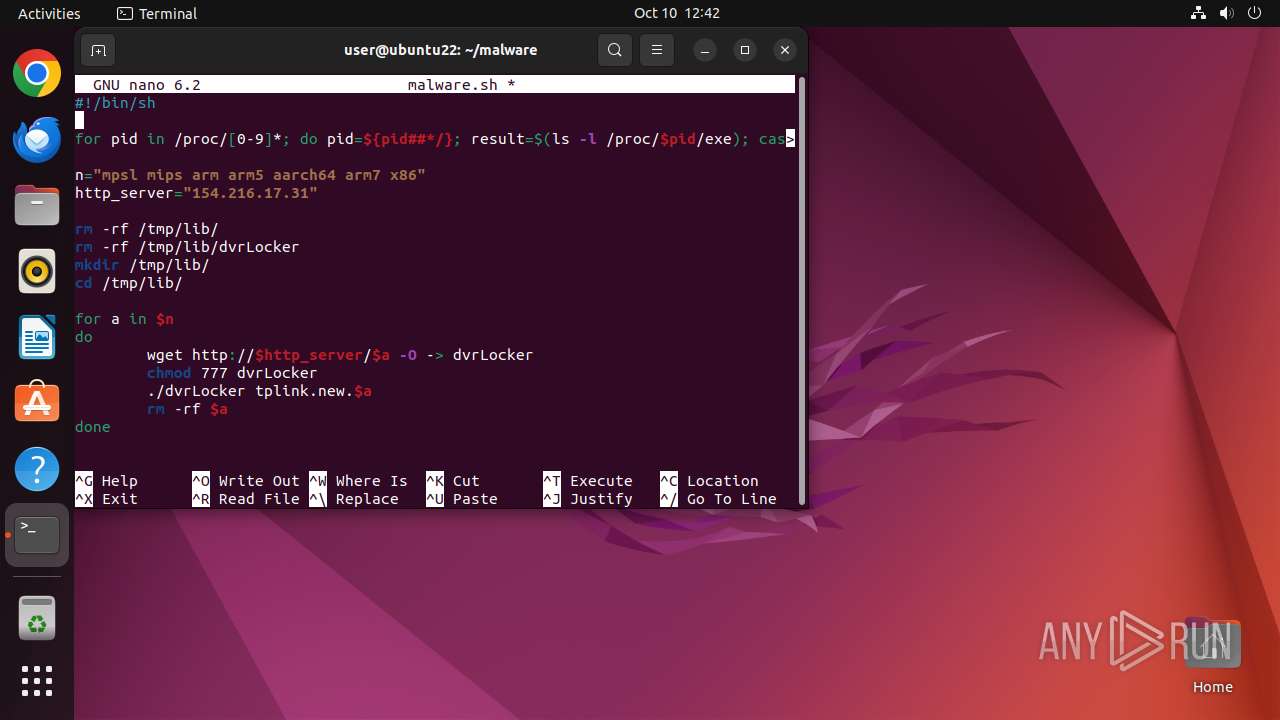Click the network status icon in the top bar
This screenshot has height=720, width=1280.
[x=1199, y=13]
